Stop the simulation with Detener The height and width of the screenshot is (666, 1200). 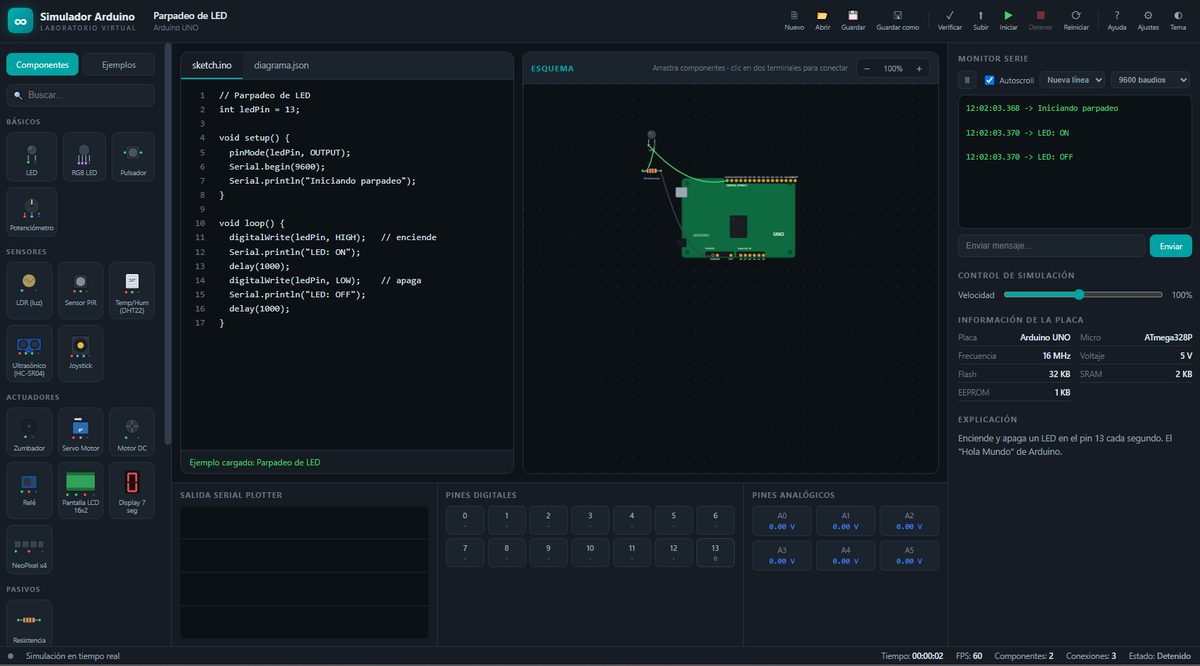(1041, 20)
